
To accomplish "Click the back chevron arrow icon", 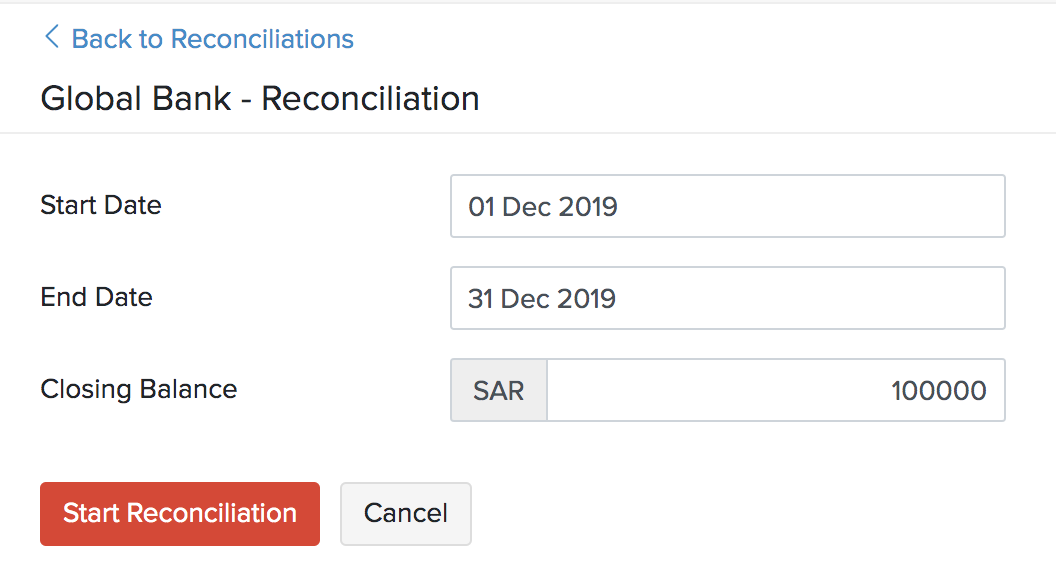I will pyautogui.click(x=51, y=38).
